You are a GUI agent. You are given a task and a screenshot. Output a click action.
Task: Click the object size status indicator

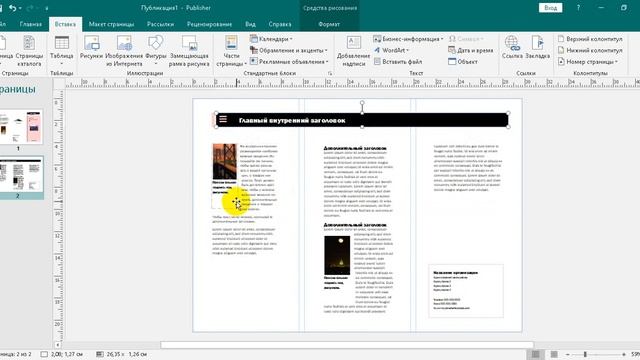point(121,354)
